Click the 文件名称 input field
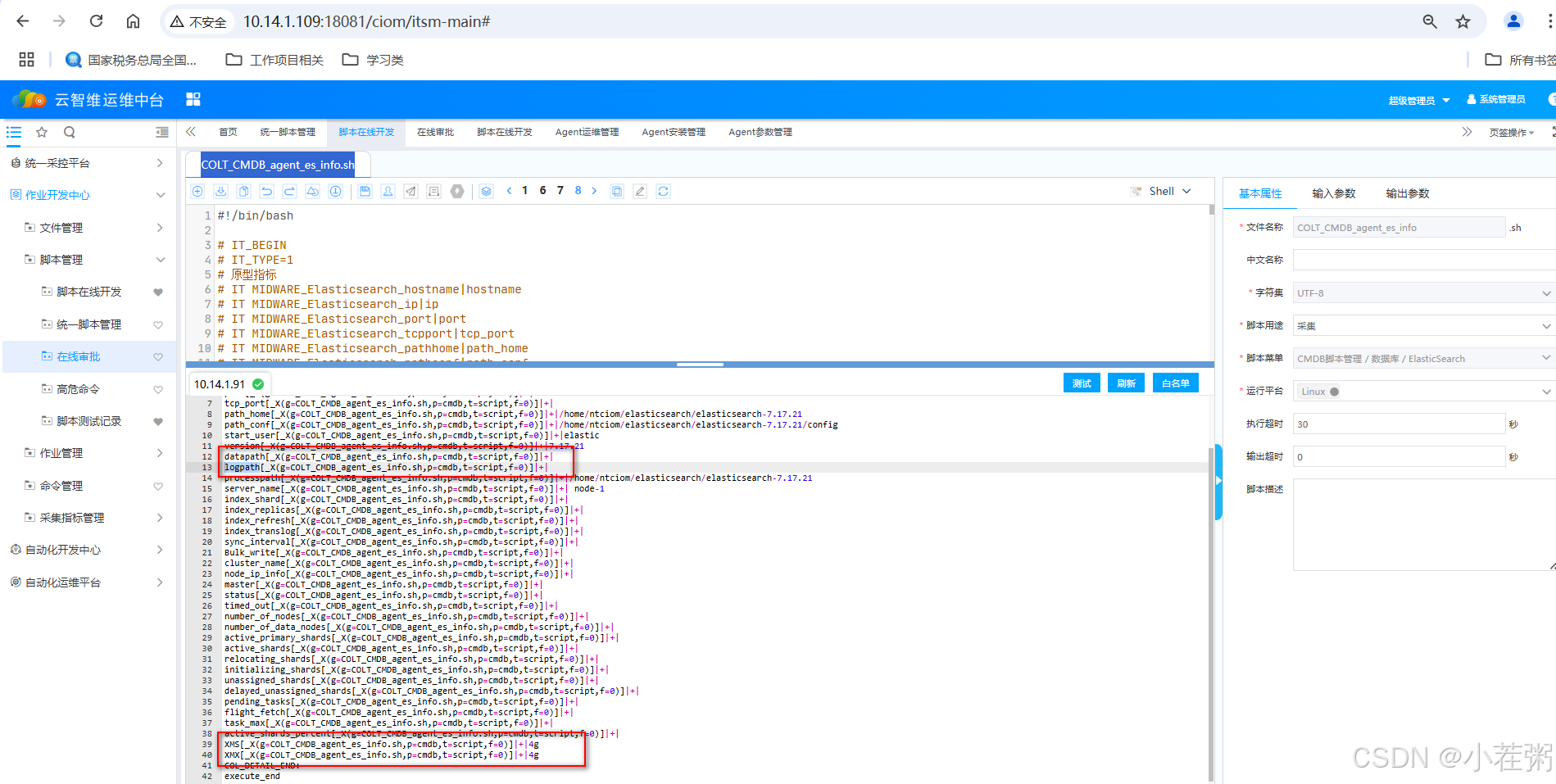This screenshot has height=784, width=1556. 1399,227
